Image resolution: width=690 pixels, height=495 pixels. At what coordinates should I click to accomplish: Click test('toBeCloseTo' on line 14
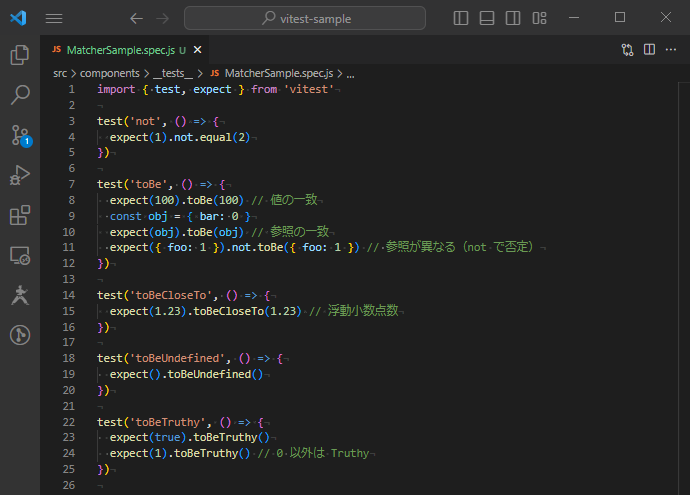(x=154, y=295)
